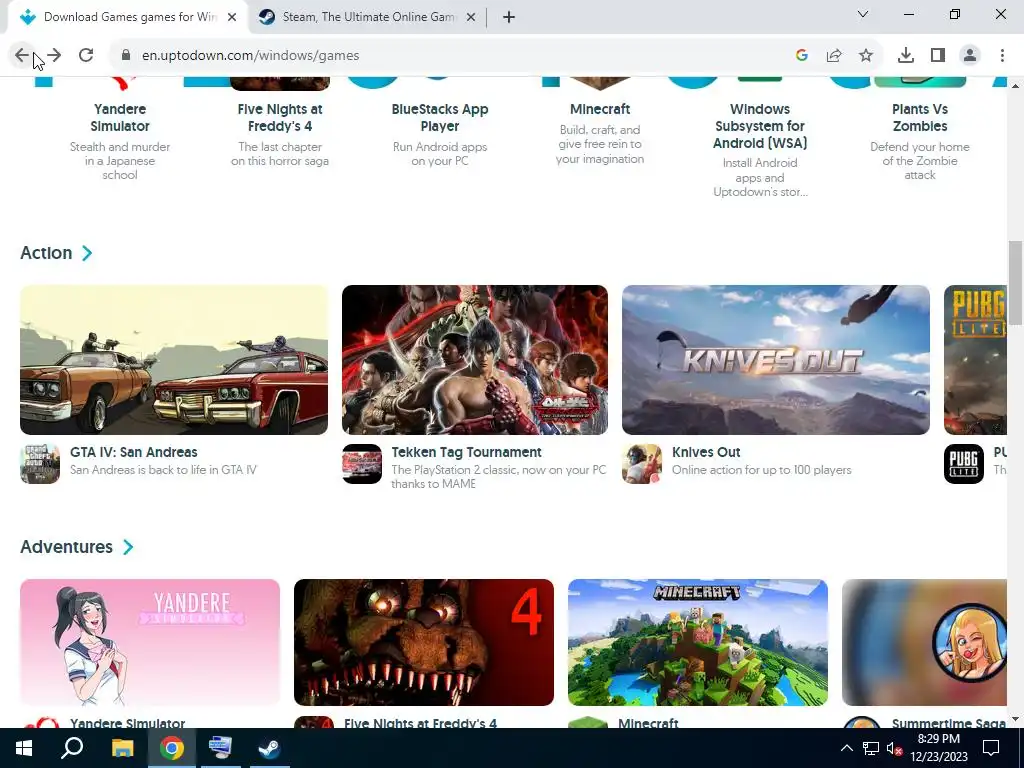The height and width of the screenshot is (768, 1024).
Task: Open Google search icon in address bar
Action: [802, 56]
